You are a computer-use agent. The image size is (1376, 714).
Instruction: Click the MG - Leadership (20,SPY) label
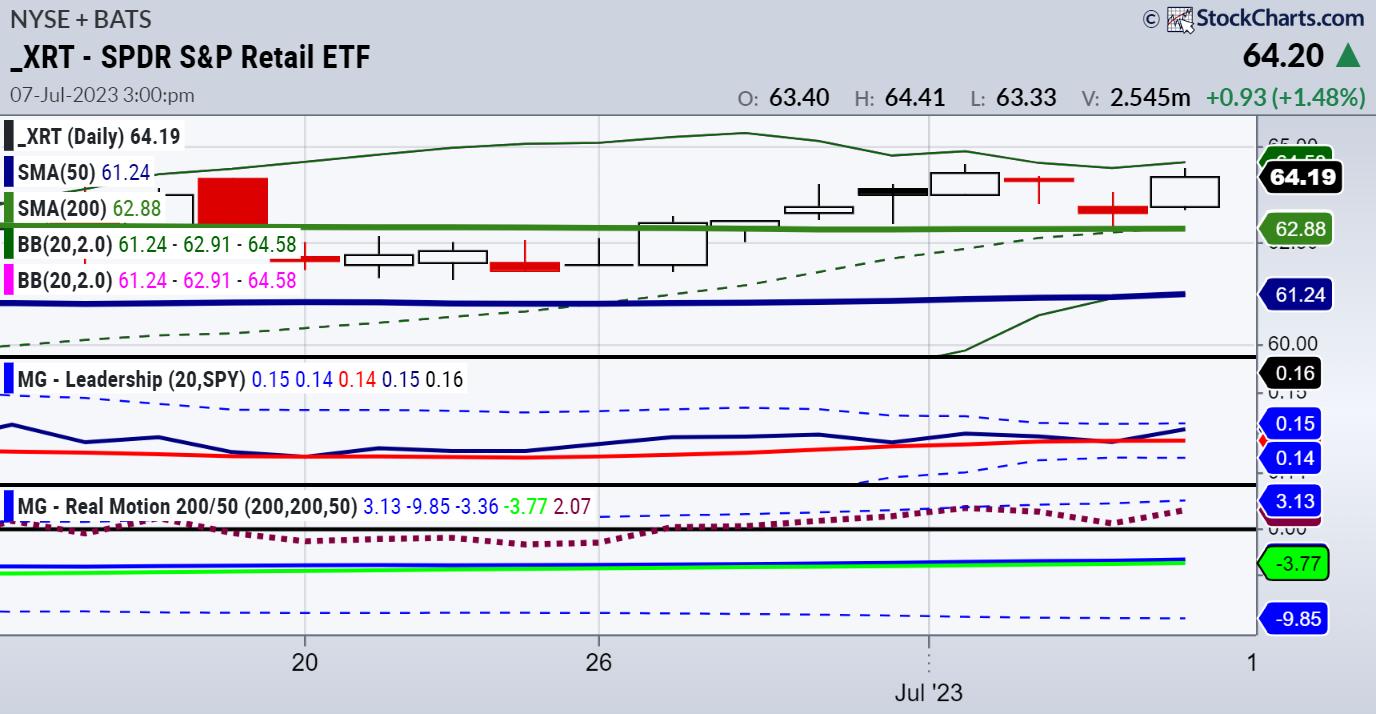(x=130, y=380)
